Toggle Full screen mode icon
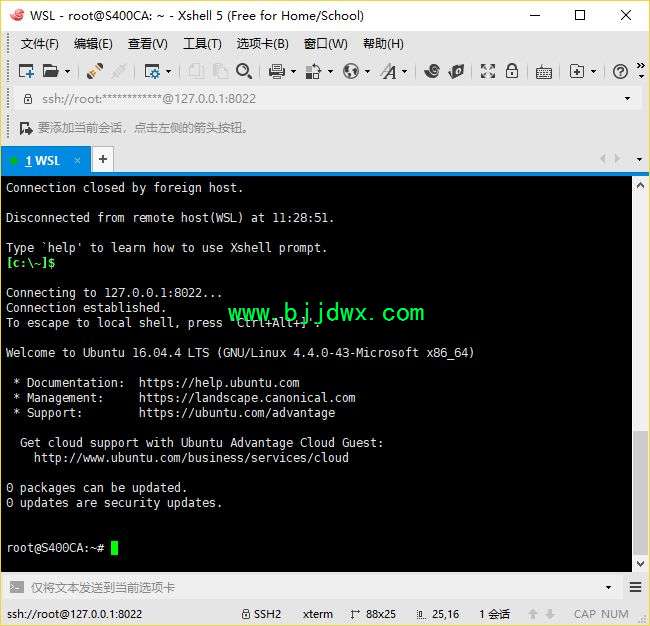The image size is (650, 626). (x=488, y=71)
